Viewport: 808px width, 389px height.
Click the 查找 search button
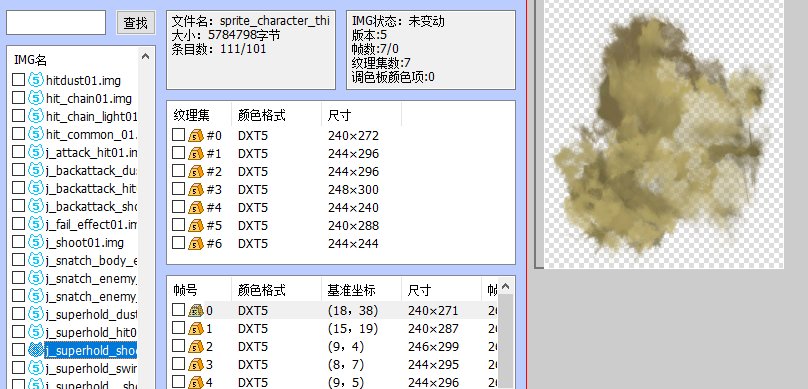[136, 23]
